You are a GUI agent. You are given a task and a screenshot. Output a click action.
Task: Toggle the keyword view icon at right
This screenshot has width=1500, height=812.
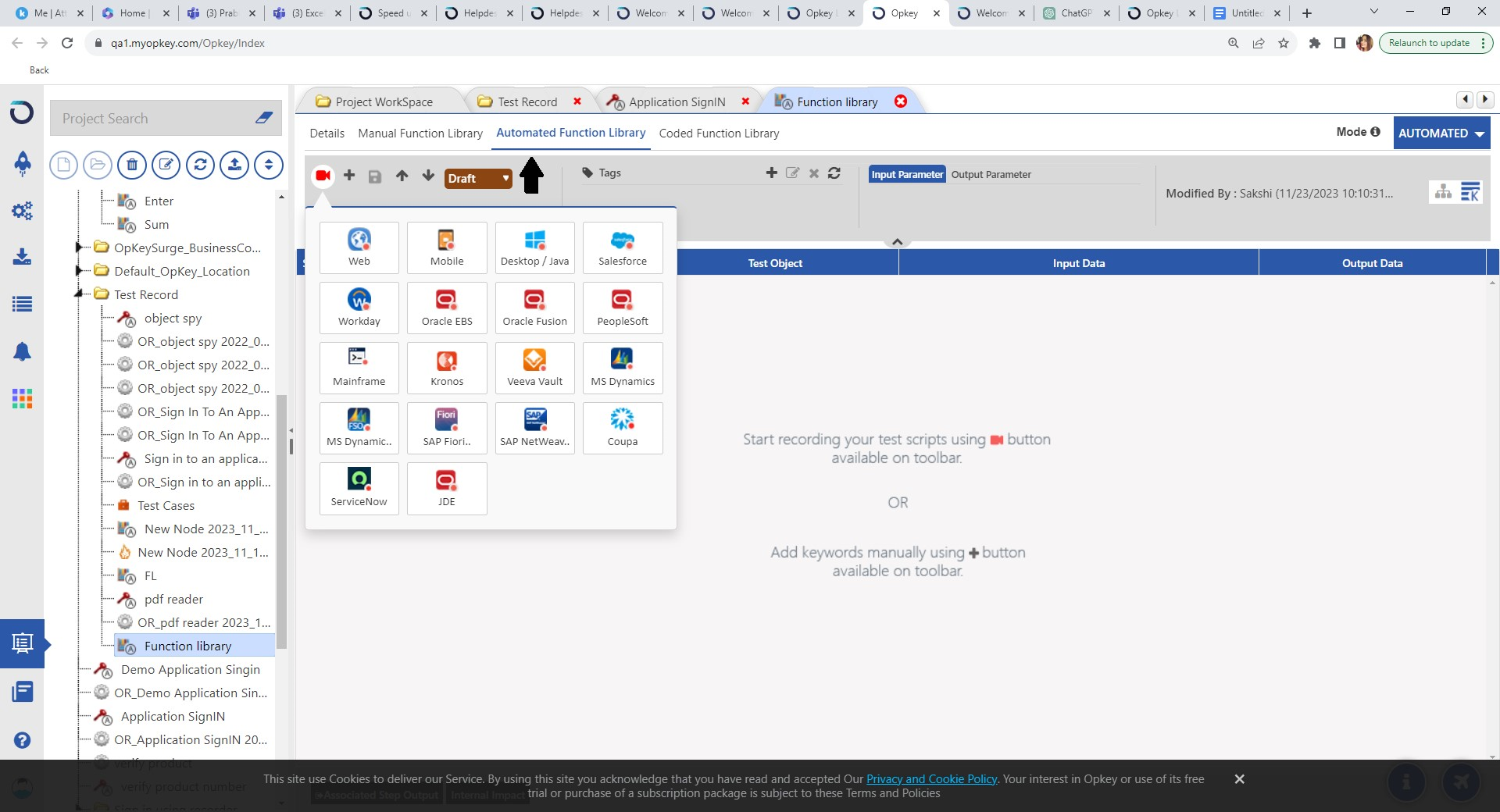click(1470, 191)
